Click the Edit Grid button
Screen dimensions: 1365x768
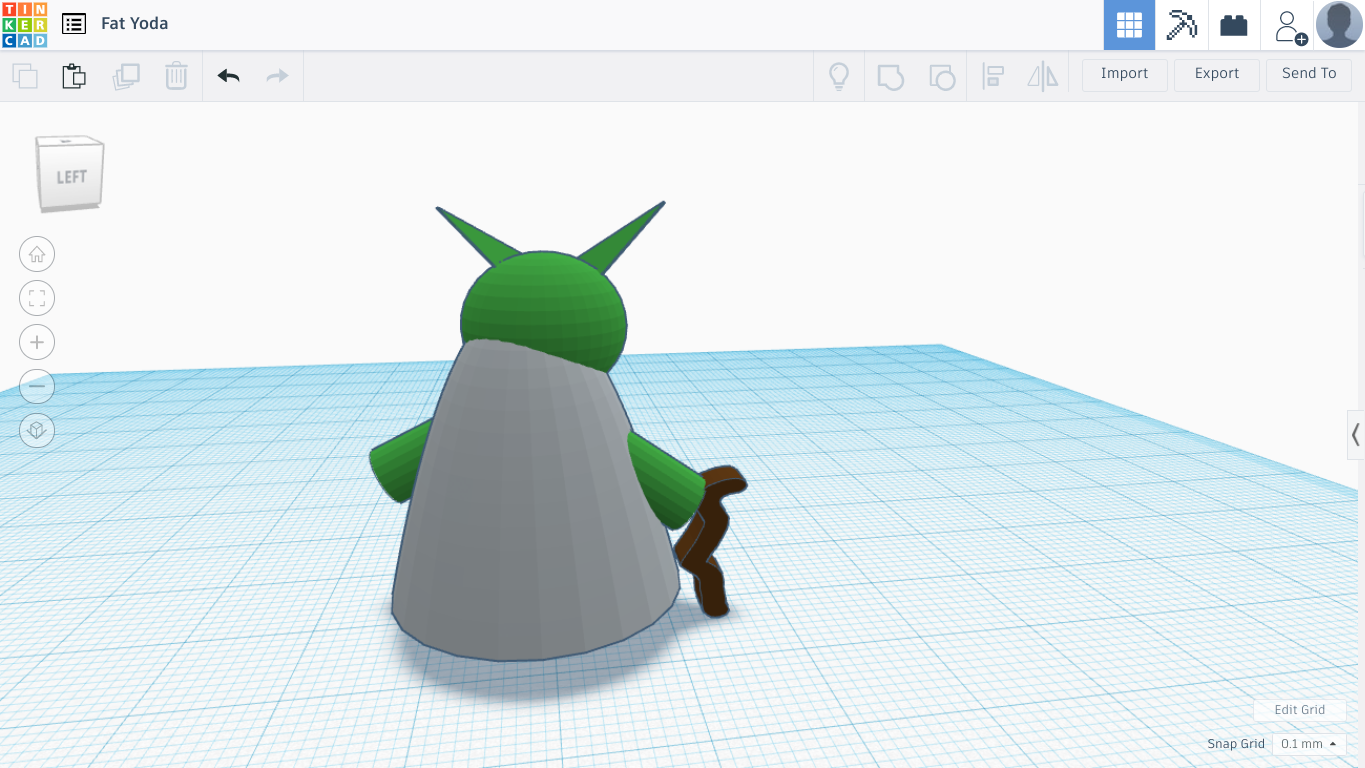pyautogui.click(x=1299, y=710)
